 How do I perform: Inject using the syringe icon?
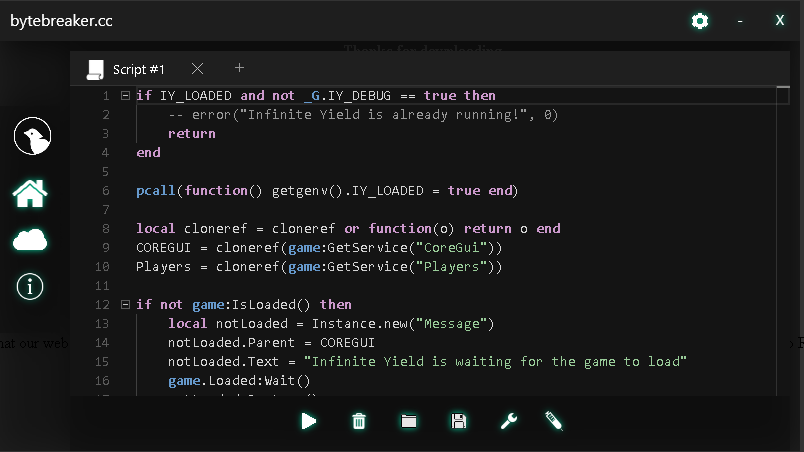tap(554, 421)
